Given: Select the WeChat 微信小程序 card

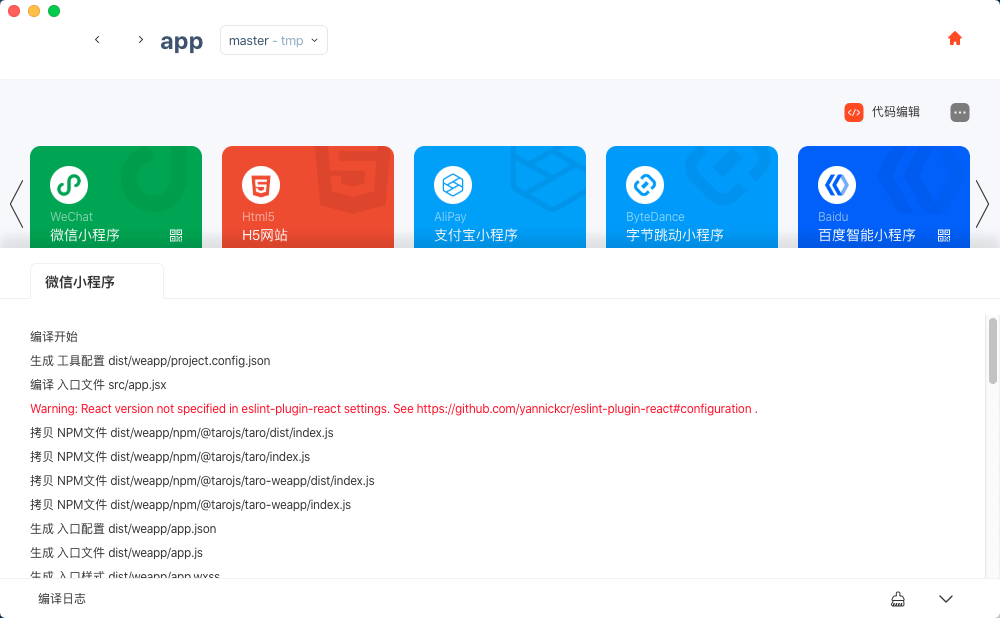Looking at the screenshot, I should point(116,197).
